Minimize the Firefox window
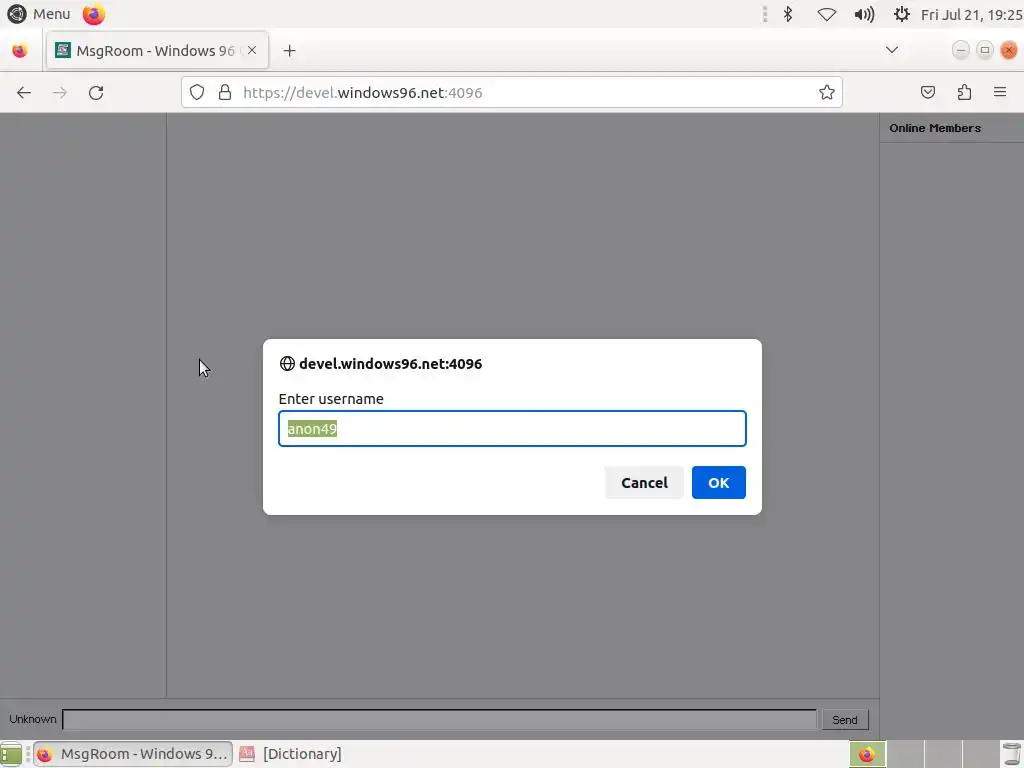Screen dimensions: 1024x768 (961, 50)
